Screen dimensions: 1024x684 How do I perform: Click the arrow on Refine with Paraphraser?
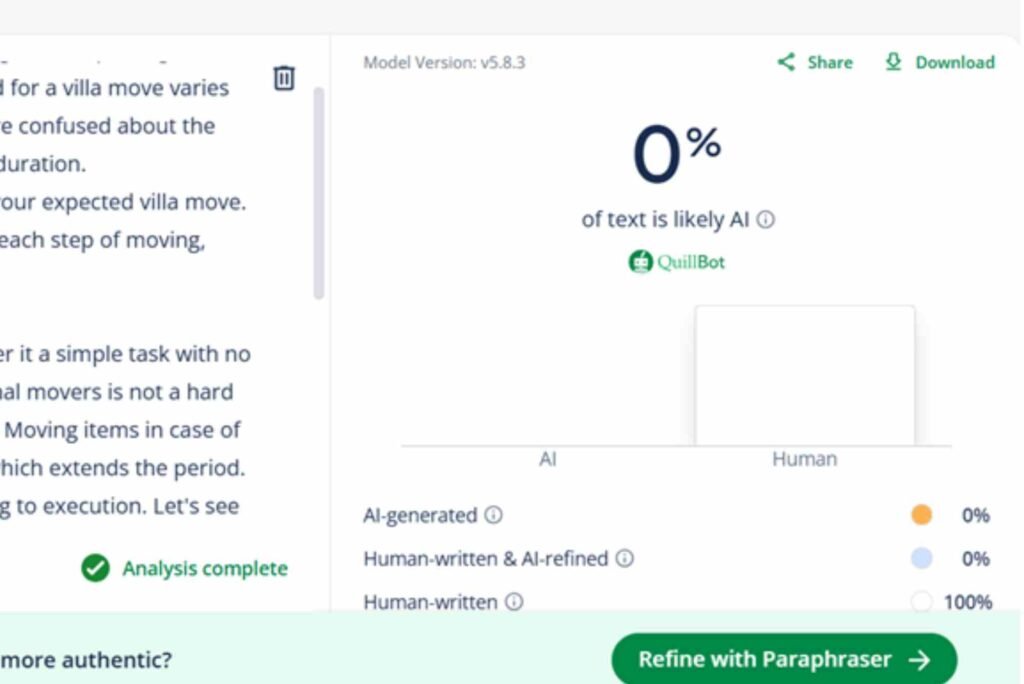919,660
